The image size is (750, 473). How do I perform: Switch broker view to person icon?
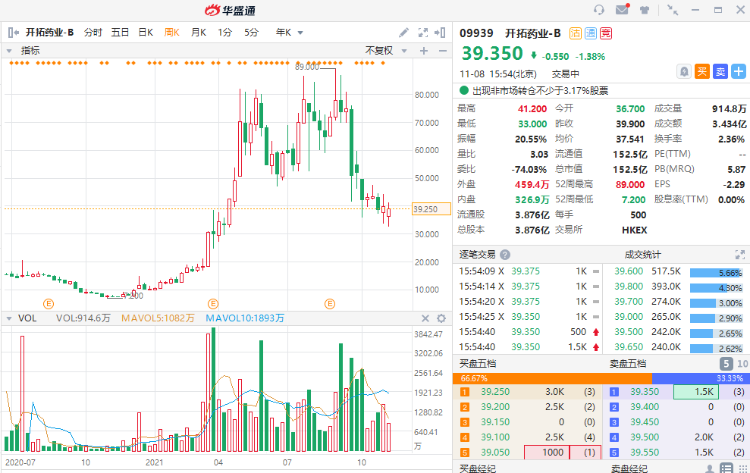tap(710, 469)
